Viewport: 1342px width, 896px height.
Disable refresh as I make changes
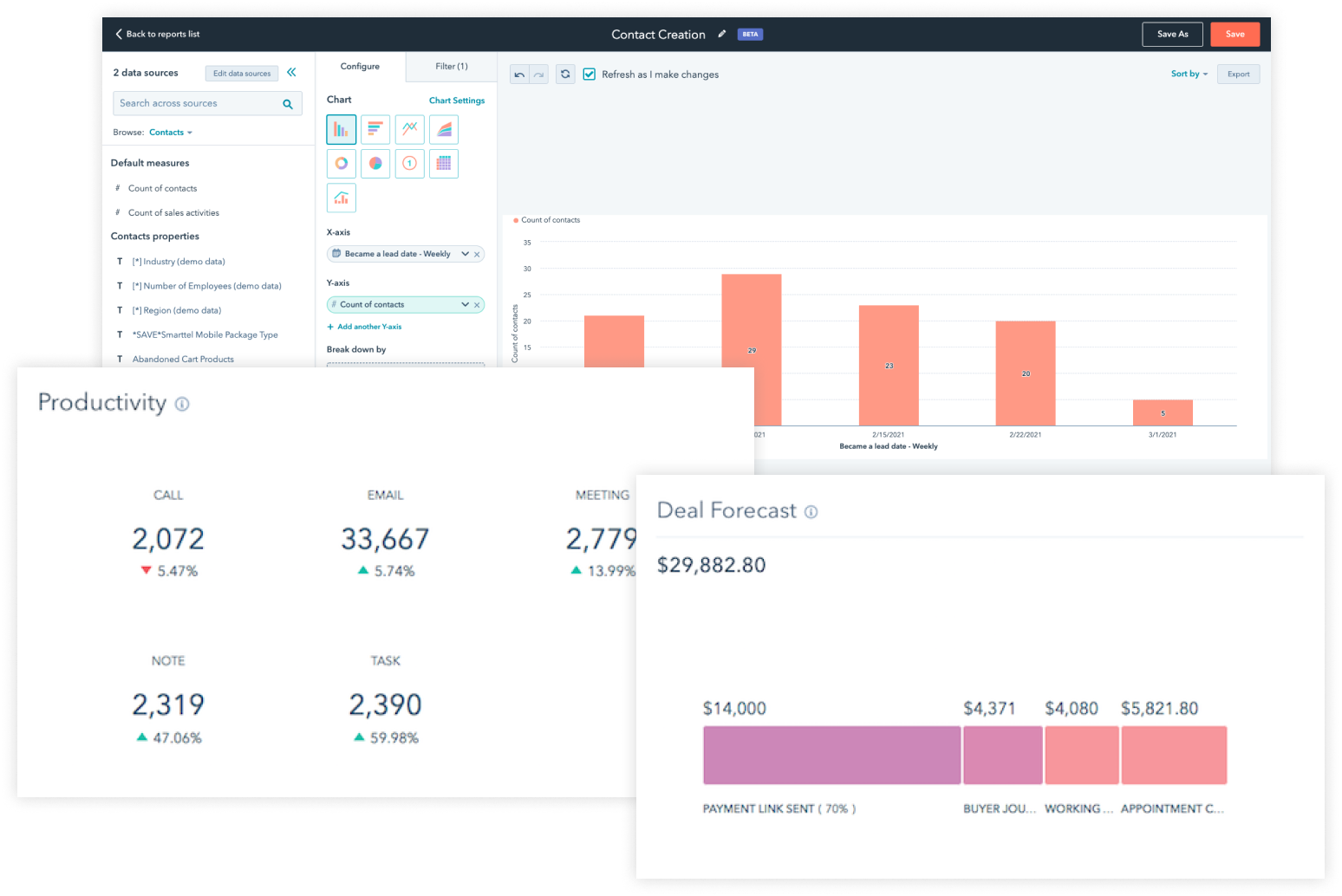click(590, 74)
